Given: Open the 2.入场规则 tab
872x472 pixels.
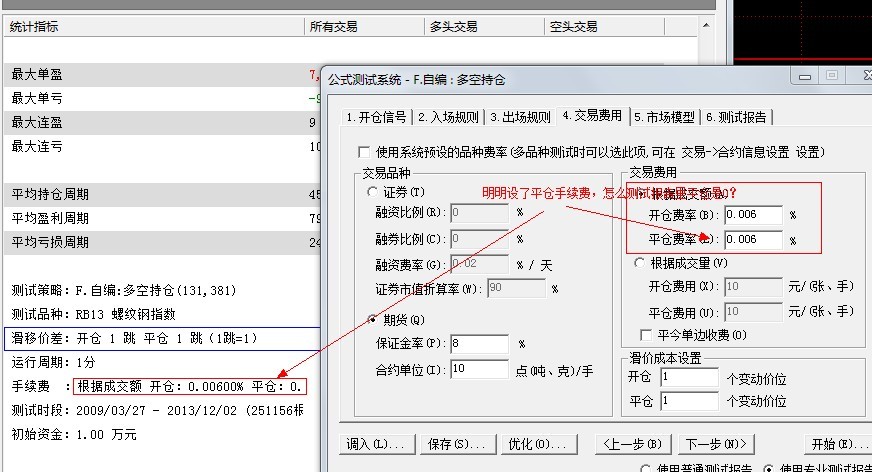Looking at the screenshot, I should [x=448, y=117].
